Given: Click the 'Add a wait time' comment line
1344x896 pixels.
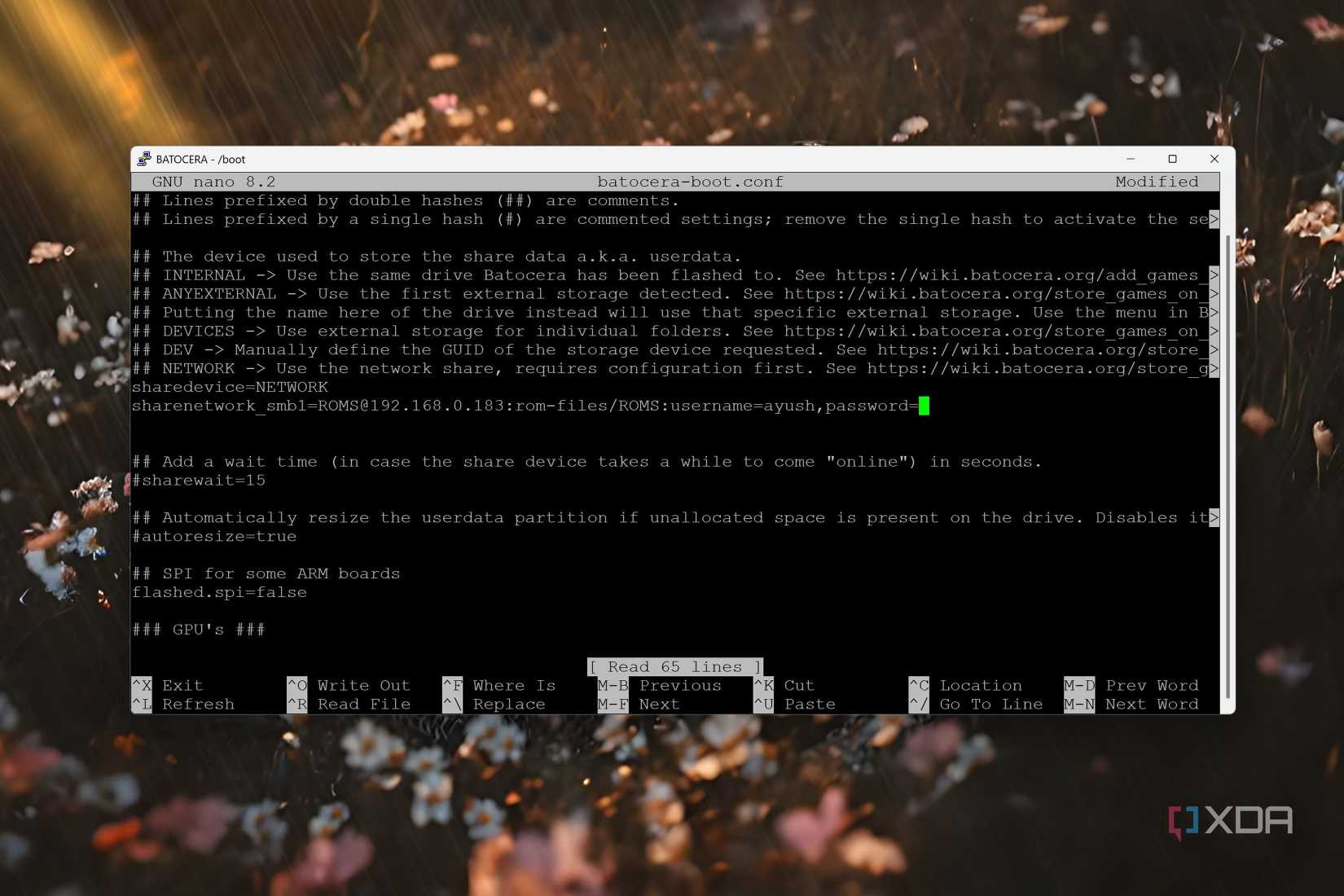Looking at the screenshot, I should (587, 462).
